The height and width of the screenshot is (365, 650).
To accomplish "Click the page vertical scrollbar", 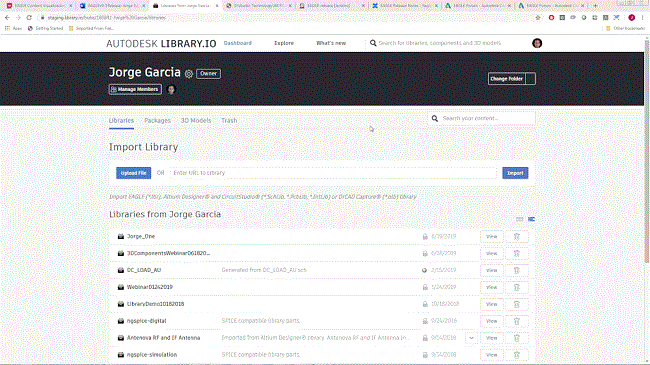I will (x=647, y=149).
